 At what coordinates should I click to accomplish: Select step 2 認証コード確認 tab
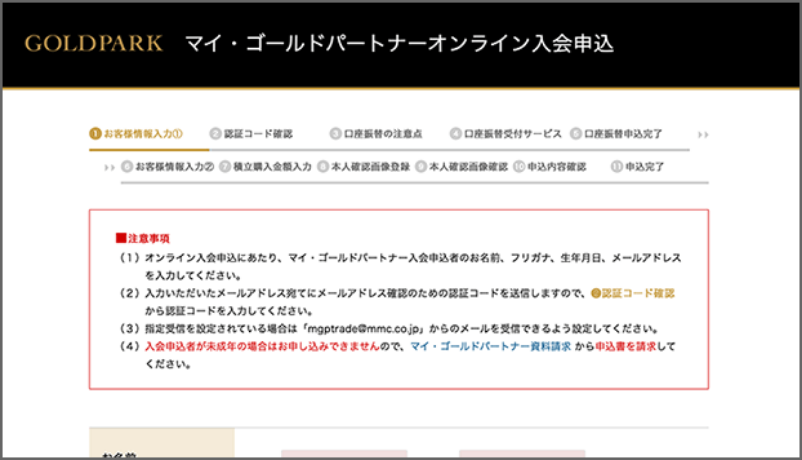pyautogui.click(x=251, y=134)
